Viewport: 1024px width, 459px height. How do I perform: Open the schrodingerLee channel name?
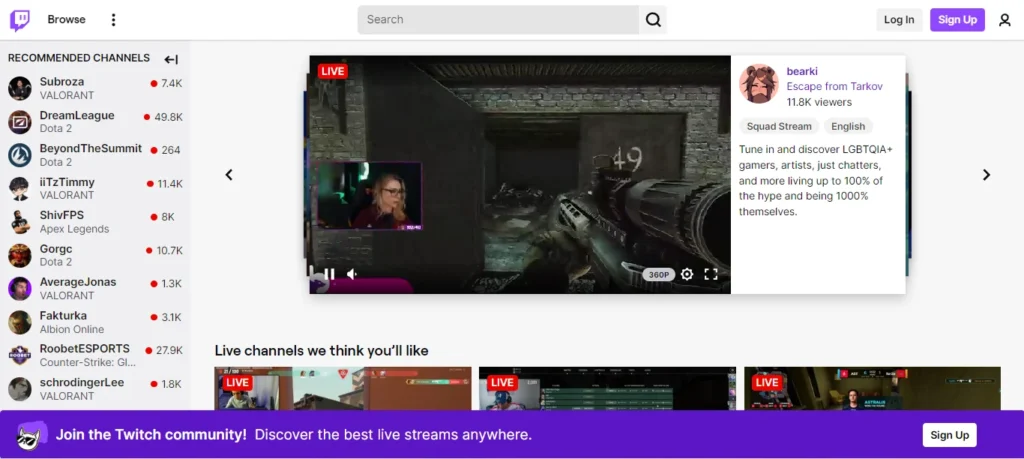tap(82, 383)
